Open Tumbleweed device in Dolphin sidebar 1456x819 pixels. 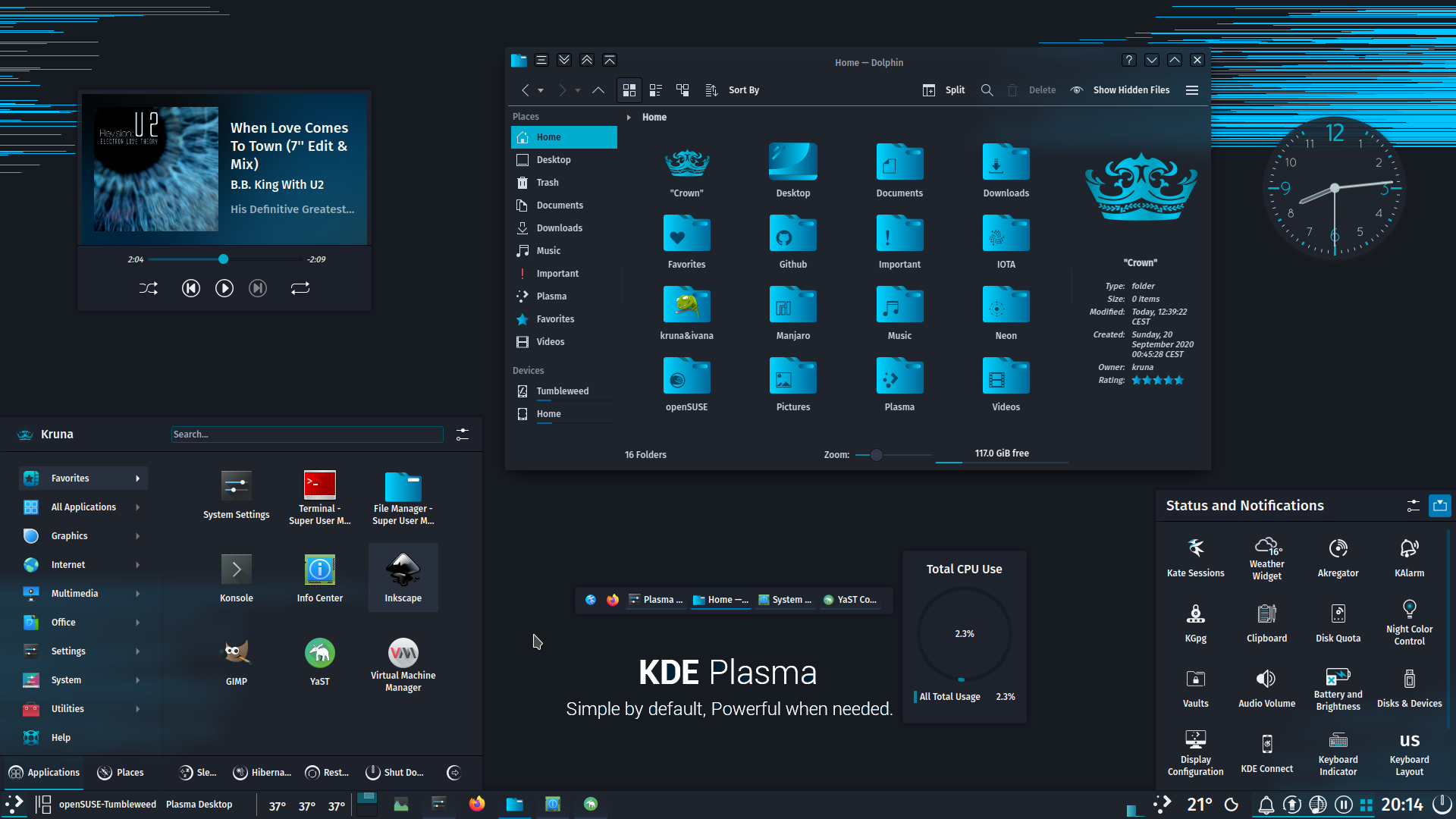tap(564, 391)
